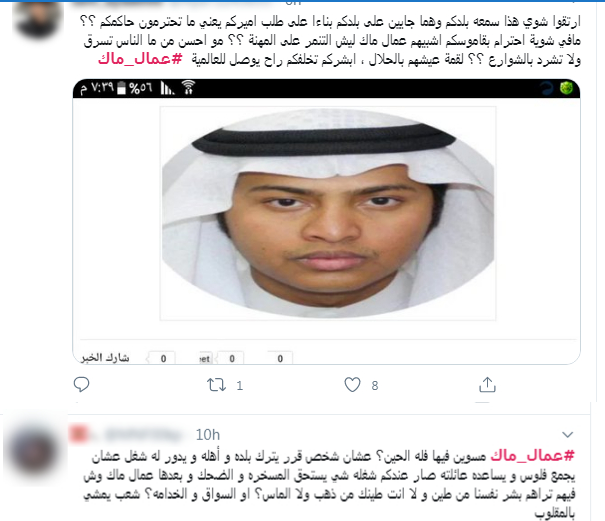
Task: Click the signal bars icon in the embedded screenshot
Action: click(167, 88)
